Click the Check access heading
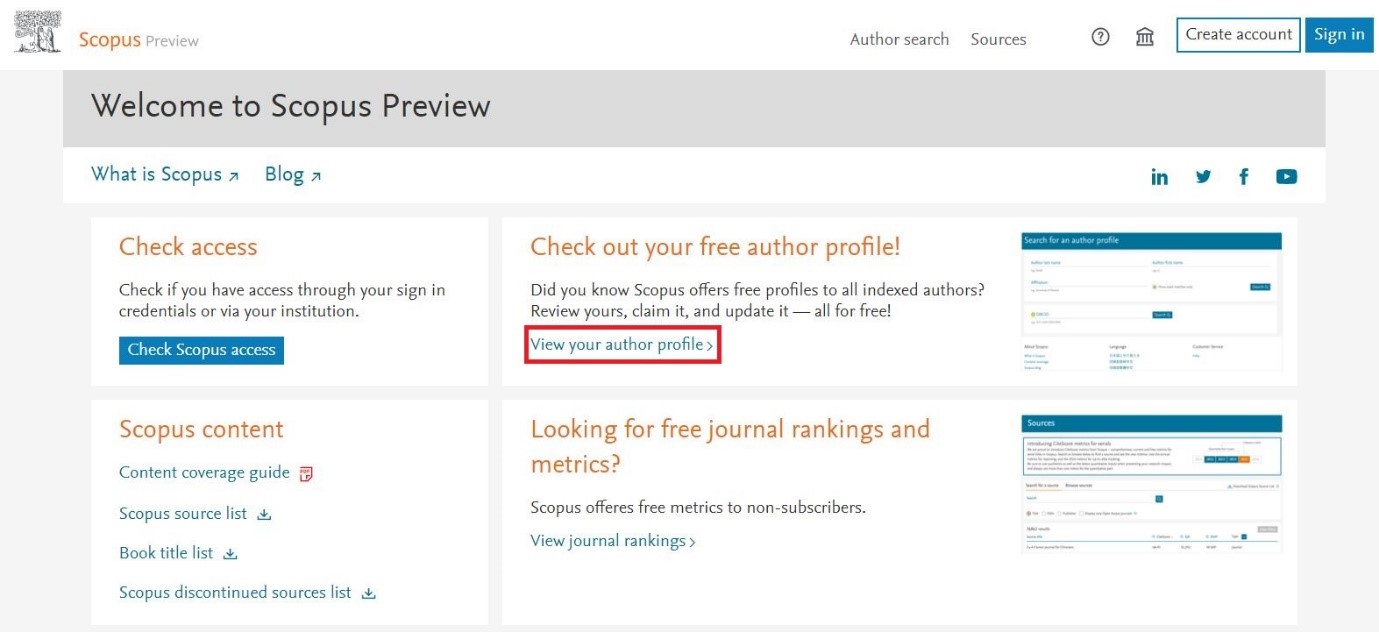This screenshot has height=632, width=1379. click(x=188, y=247)
